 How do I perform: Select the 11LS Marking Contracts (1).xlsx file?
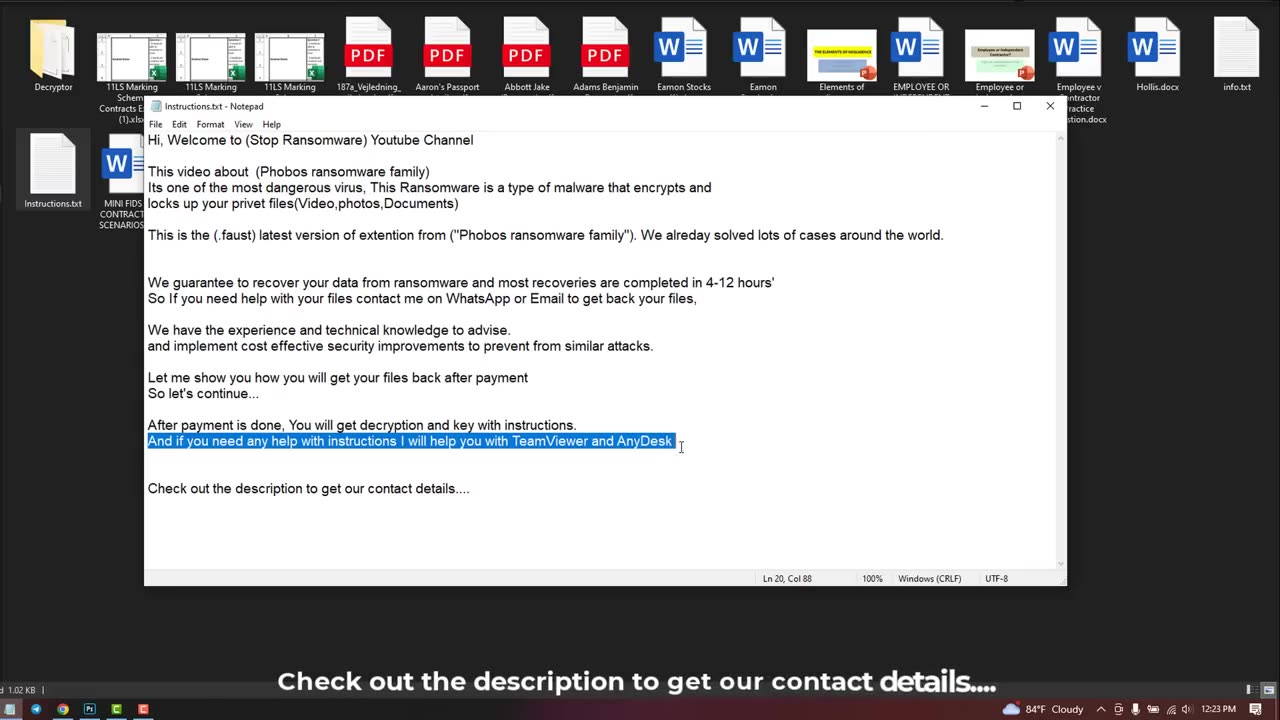[132, 62]
